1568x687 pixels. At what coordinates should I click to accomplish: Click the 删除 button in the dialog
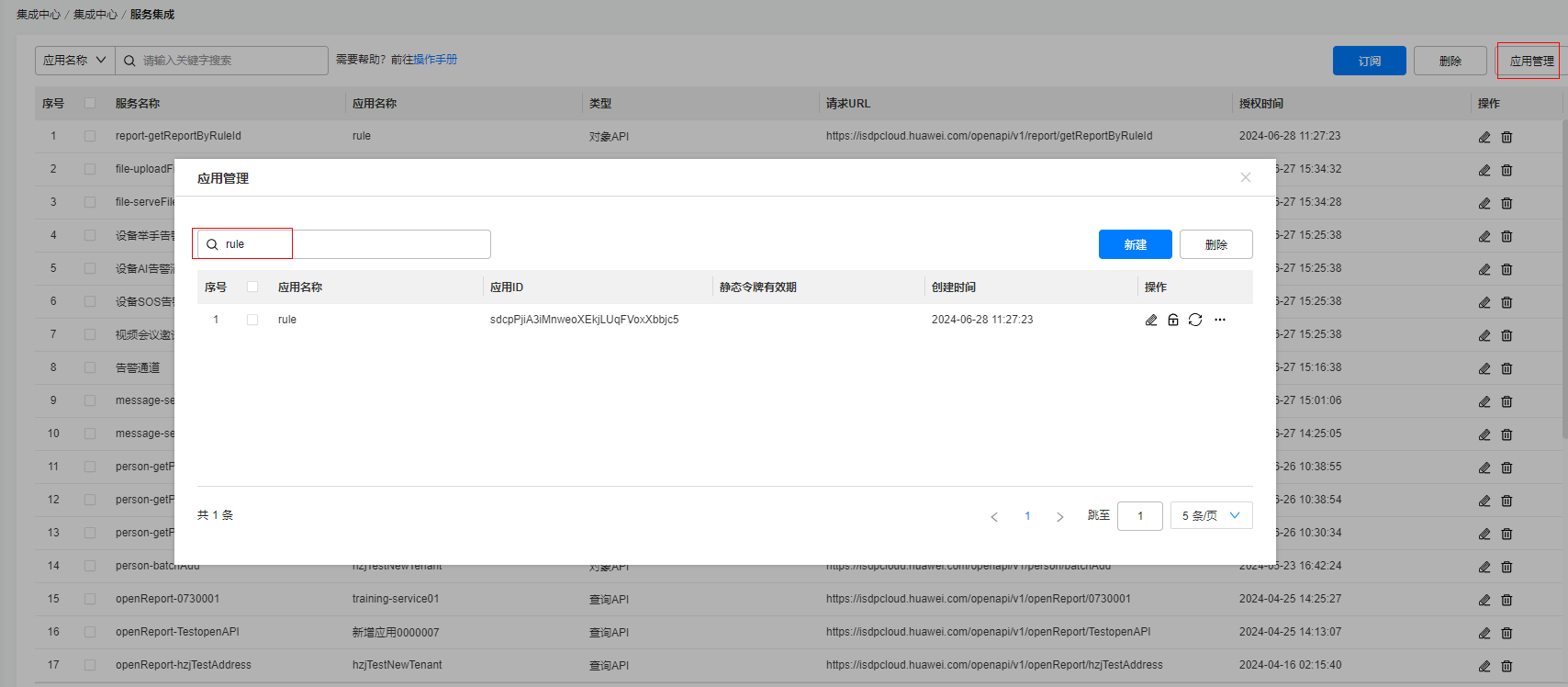[1216, 244]
